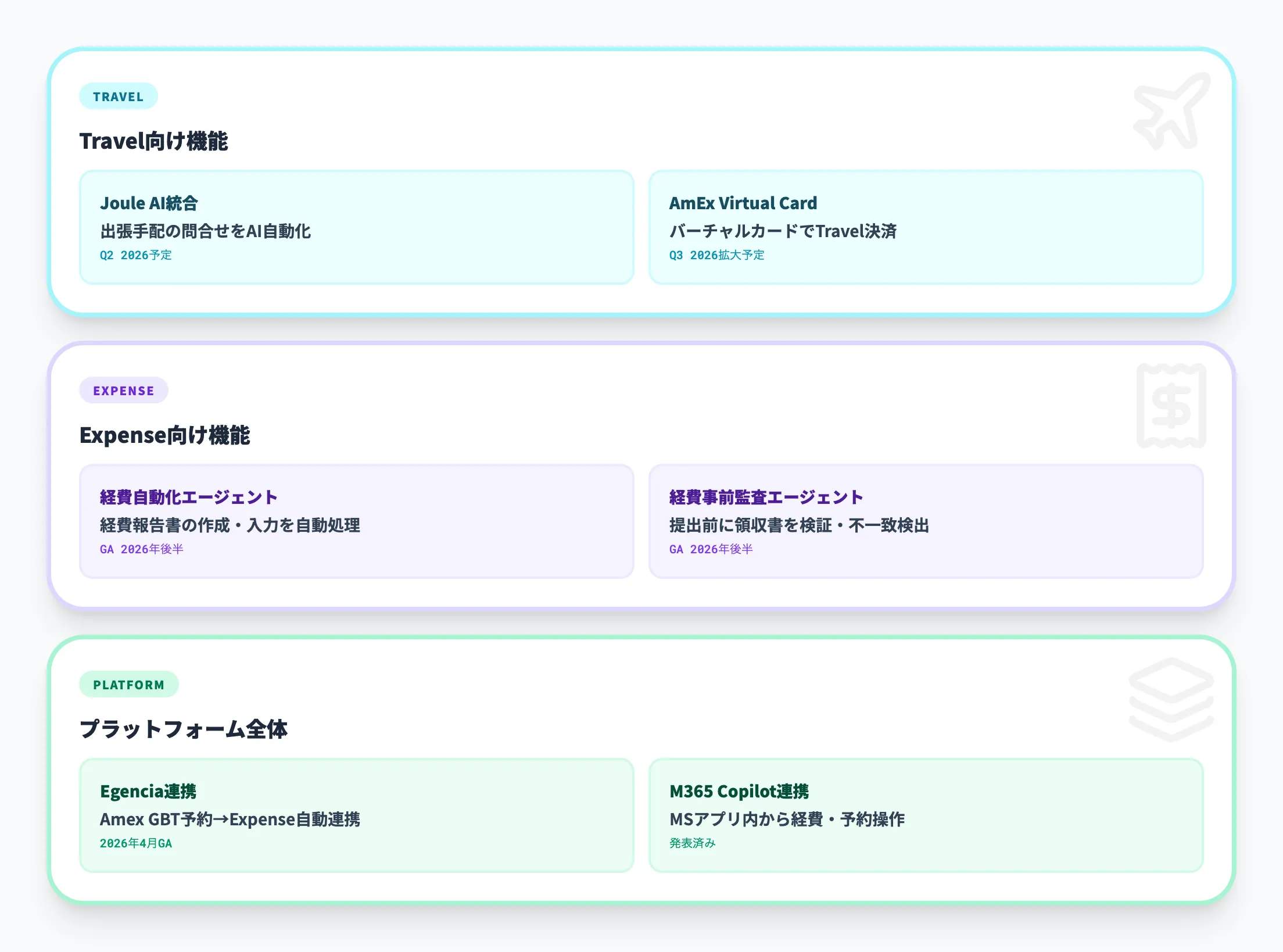This screenshot has height=952, width=1283.
Task: Click the Q2 2026予定 status marker
Action: (135, 255)
